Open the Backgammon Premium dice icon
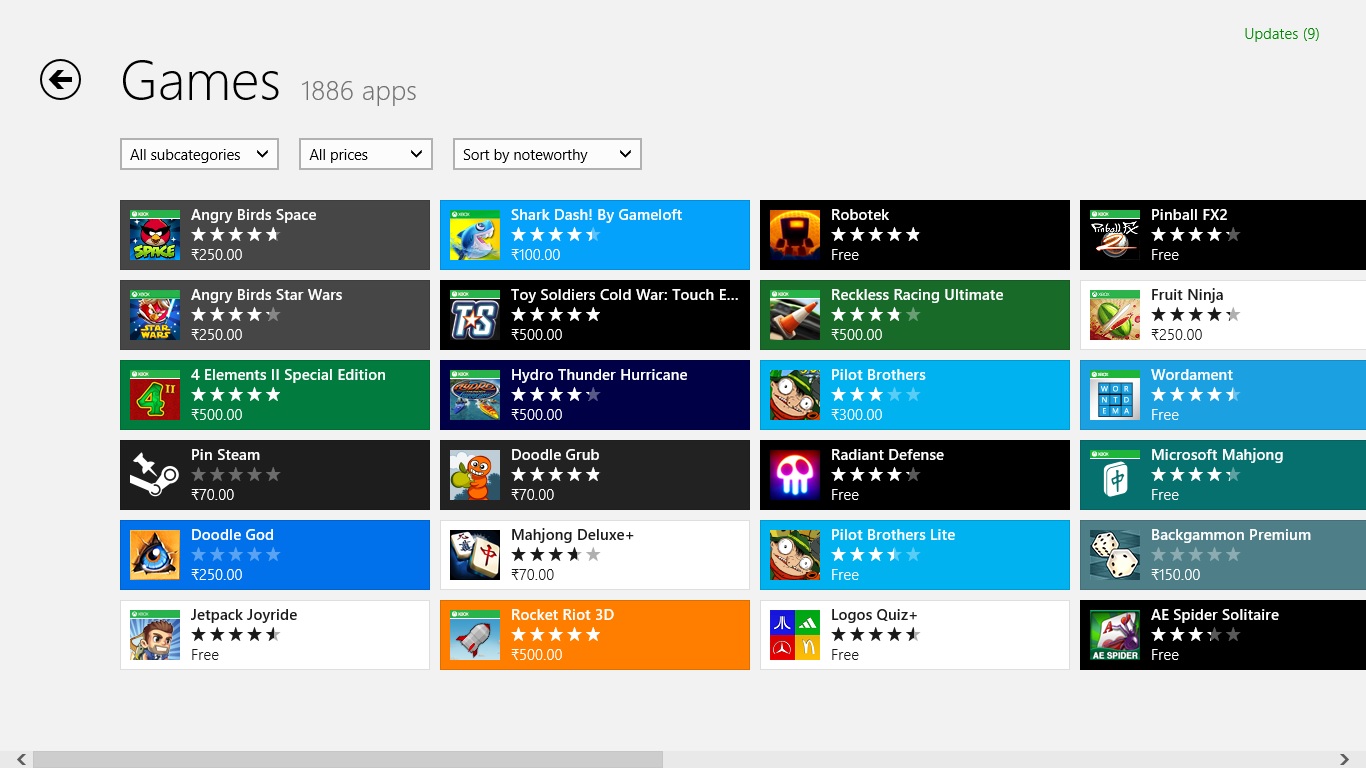Viewport: 1366px width, 768px height. [x=1115, y=555]
